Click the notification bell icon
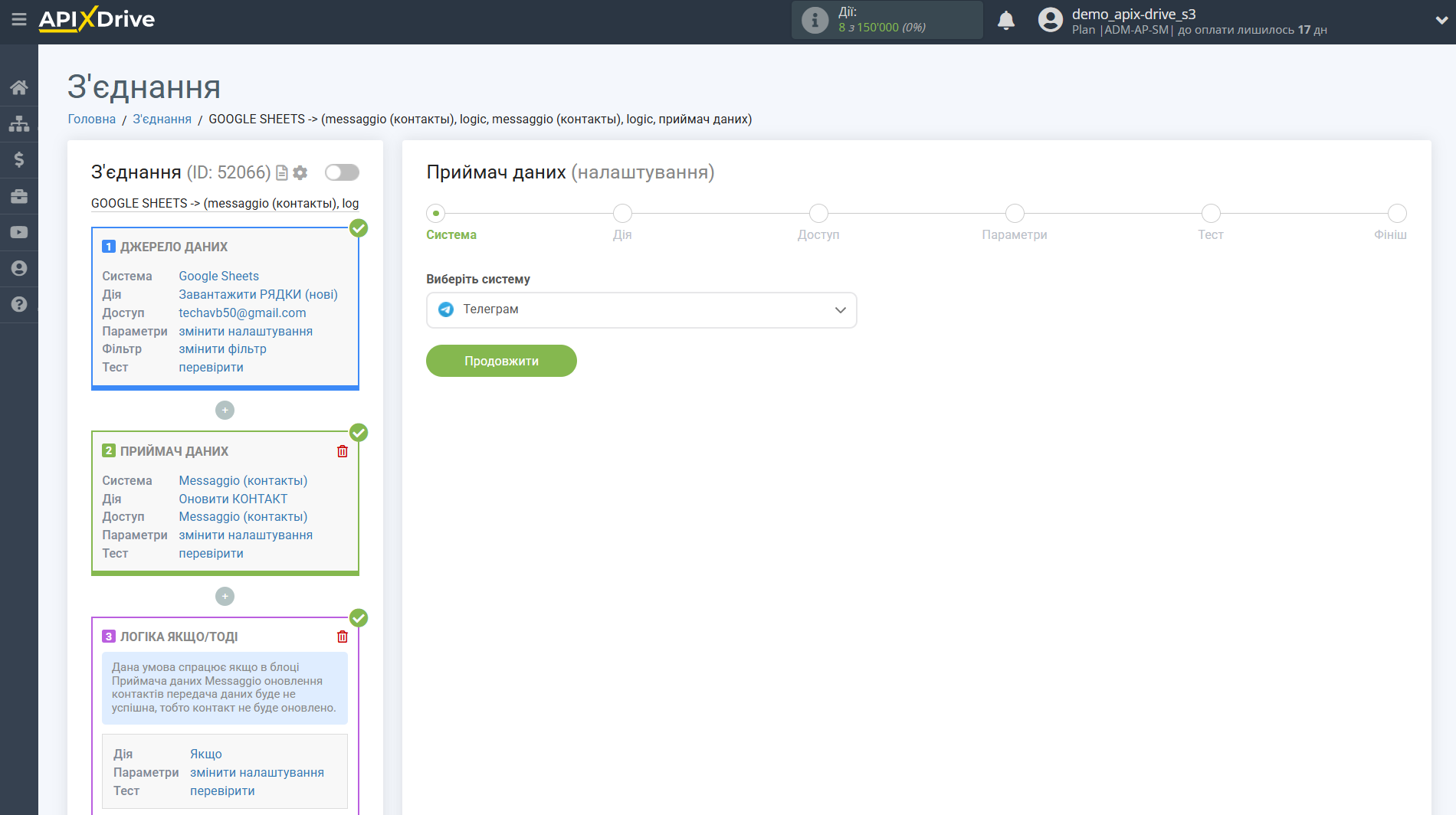 [x=1006, y=21]
